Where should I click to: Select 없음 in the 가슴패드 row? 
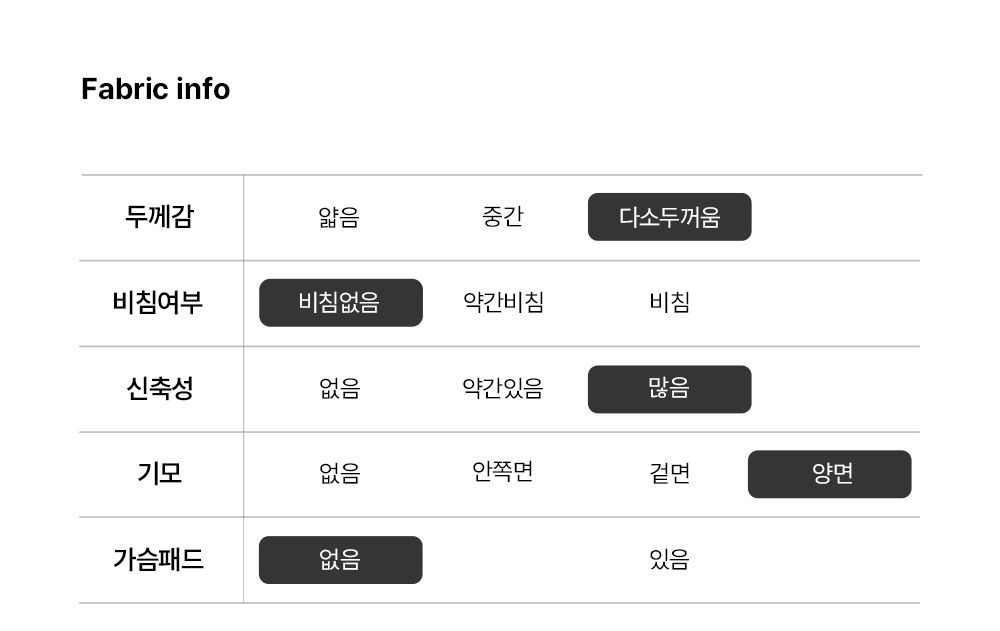coord(340,560)
